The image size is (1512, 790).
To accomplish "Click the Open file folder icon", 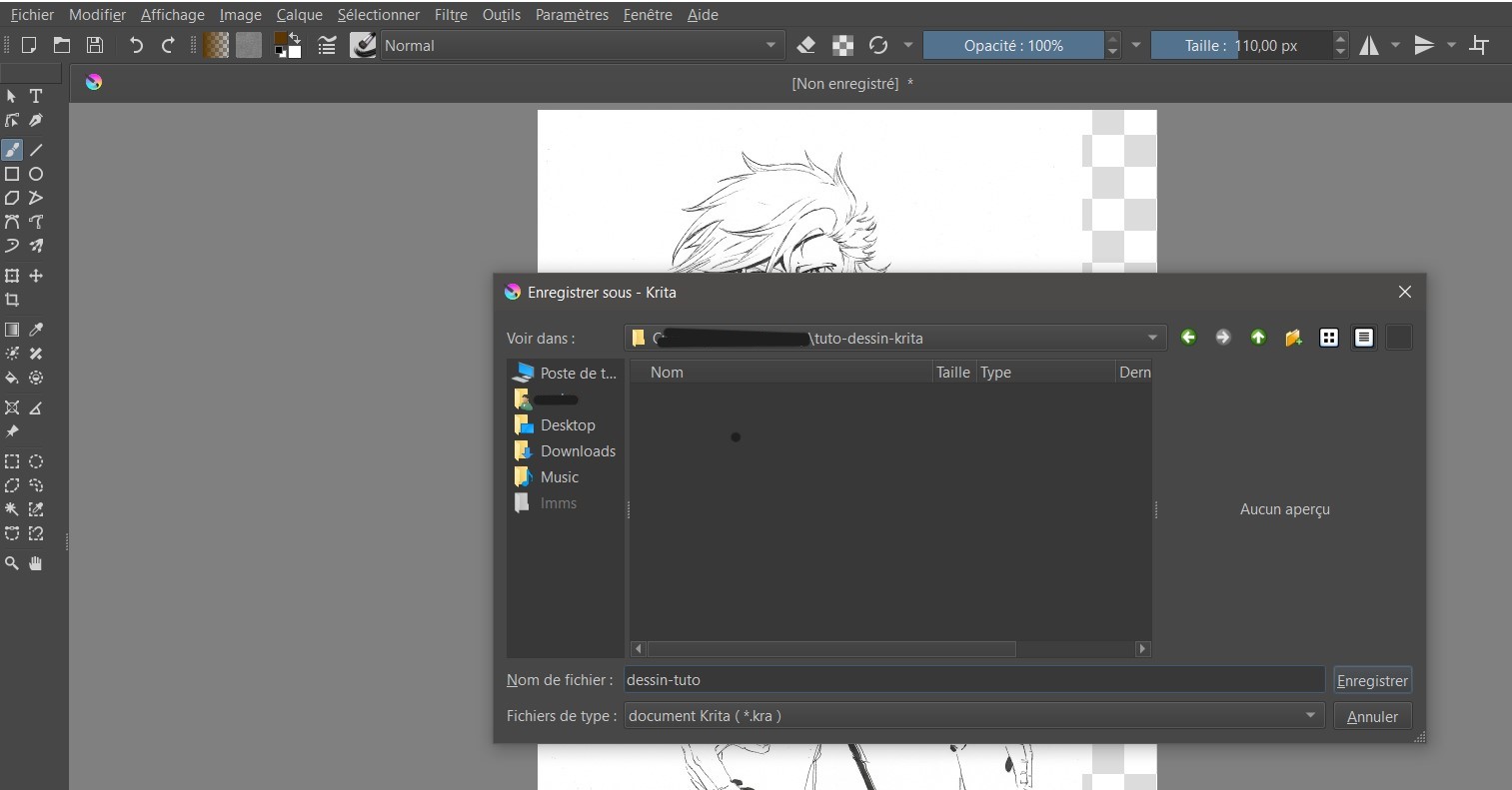I will pyautogui.click(x=62, y=45).
